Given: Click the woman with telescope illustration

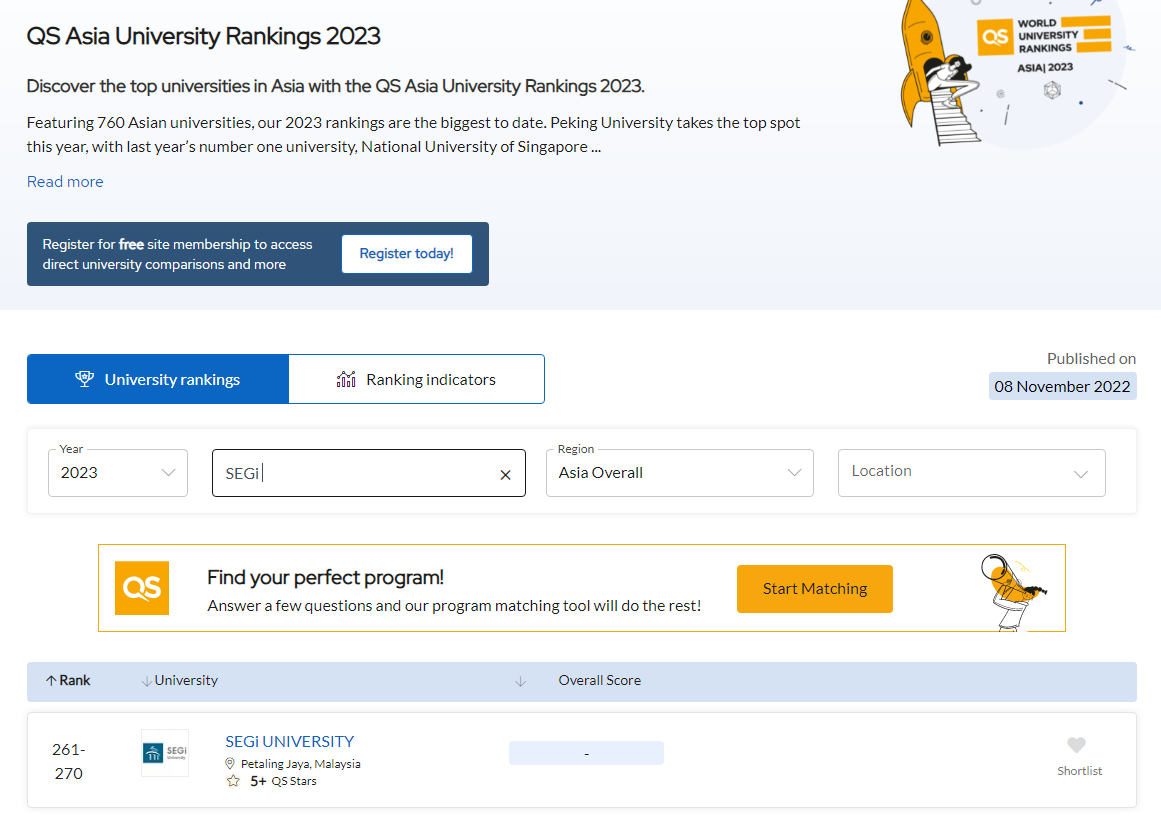Looking at the screenshot, I should coord(1013,592).
